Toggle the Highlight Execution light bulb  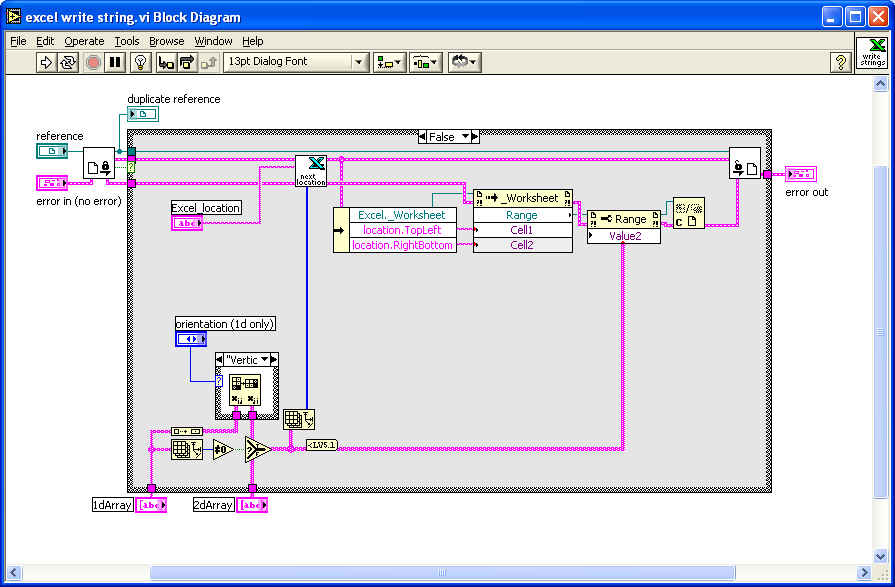pos(140,62)
